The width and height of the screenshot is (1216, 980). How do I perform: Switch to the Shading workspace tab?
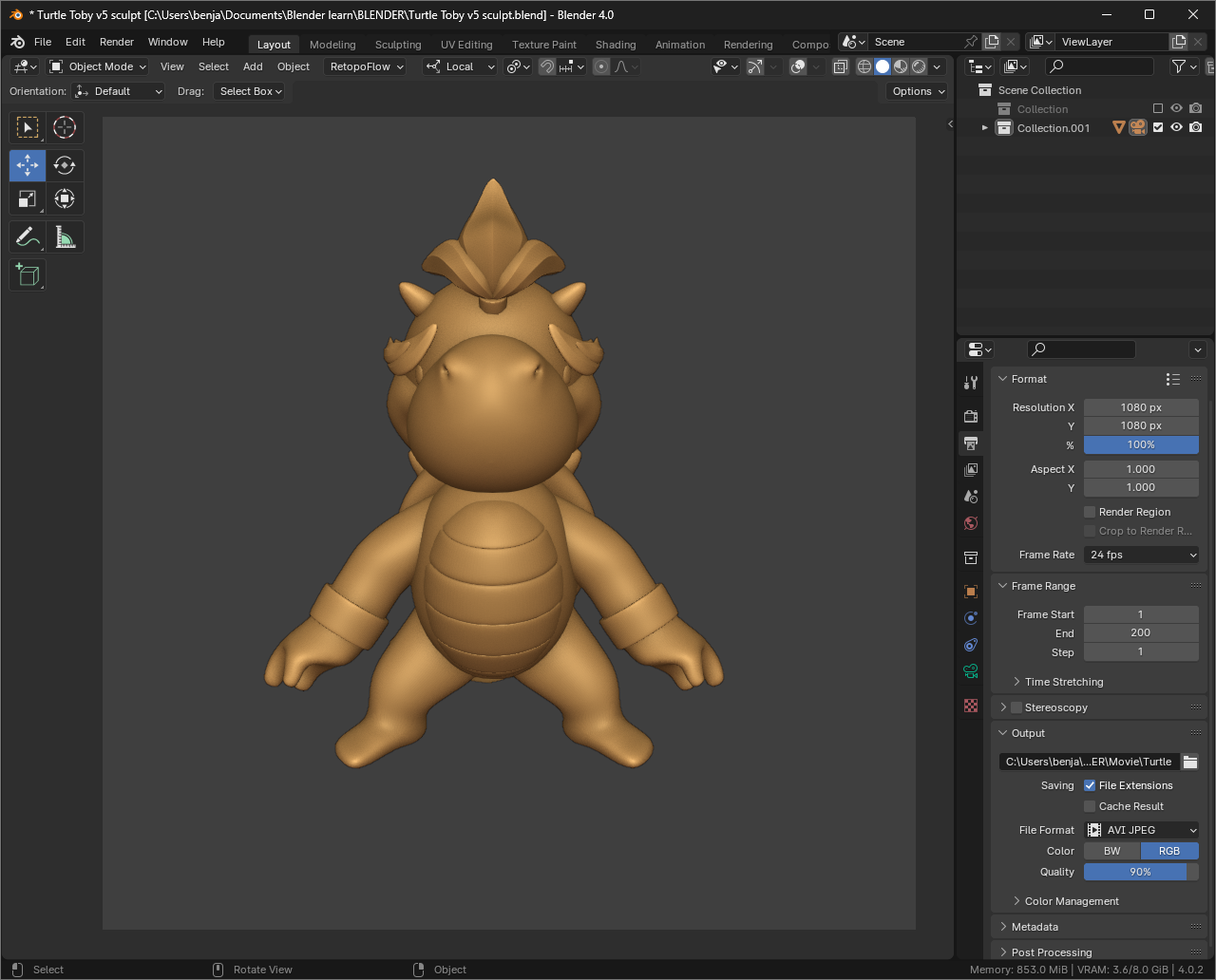point(616,45)
